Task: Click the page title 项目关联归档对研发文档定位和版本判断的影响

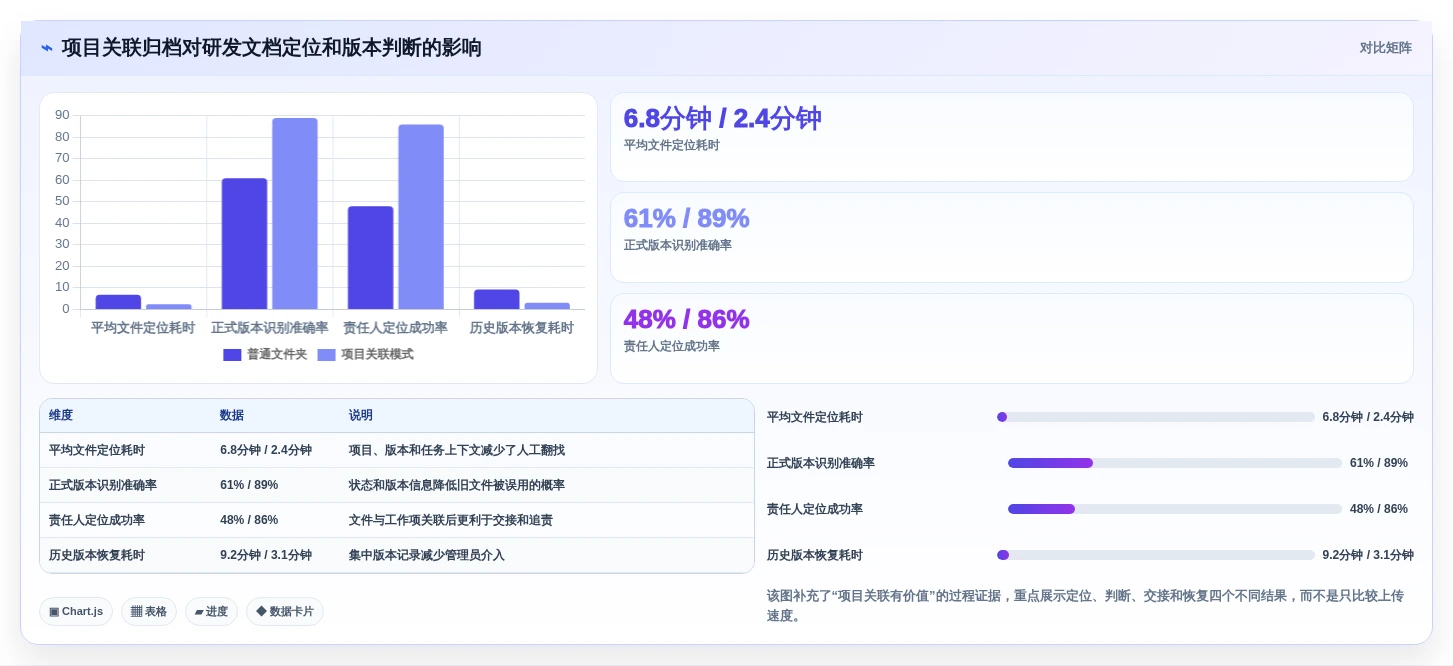Action: tap(271, 48)
